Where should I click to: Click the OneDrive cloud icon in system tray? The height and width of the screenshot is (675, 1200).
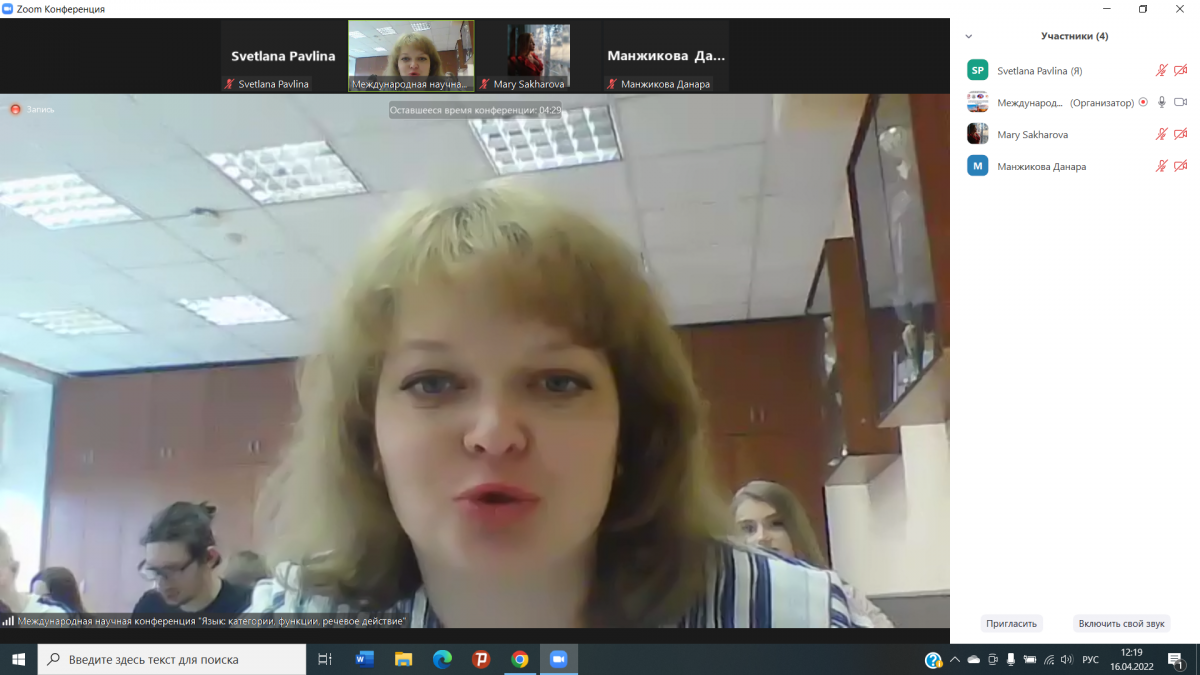pos(974,659)
